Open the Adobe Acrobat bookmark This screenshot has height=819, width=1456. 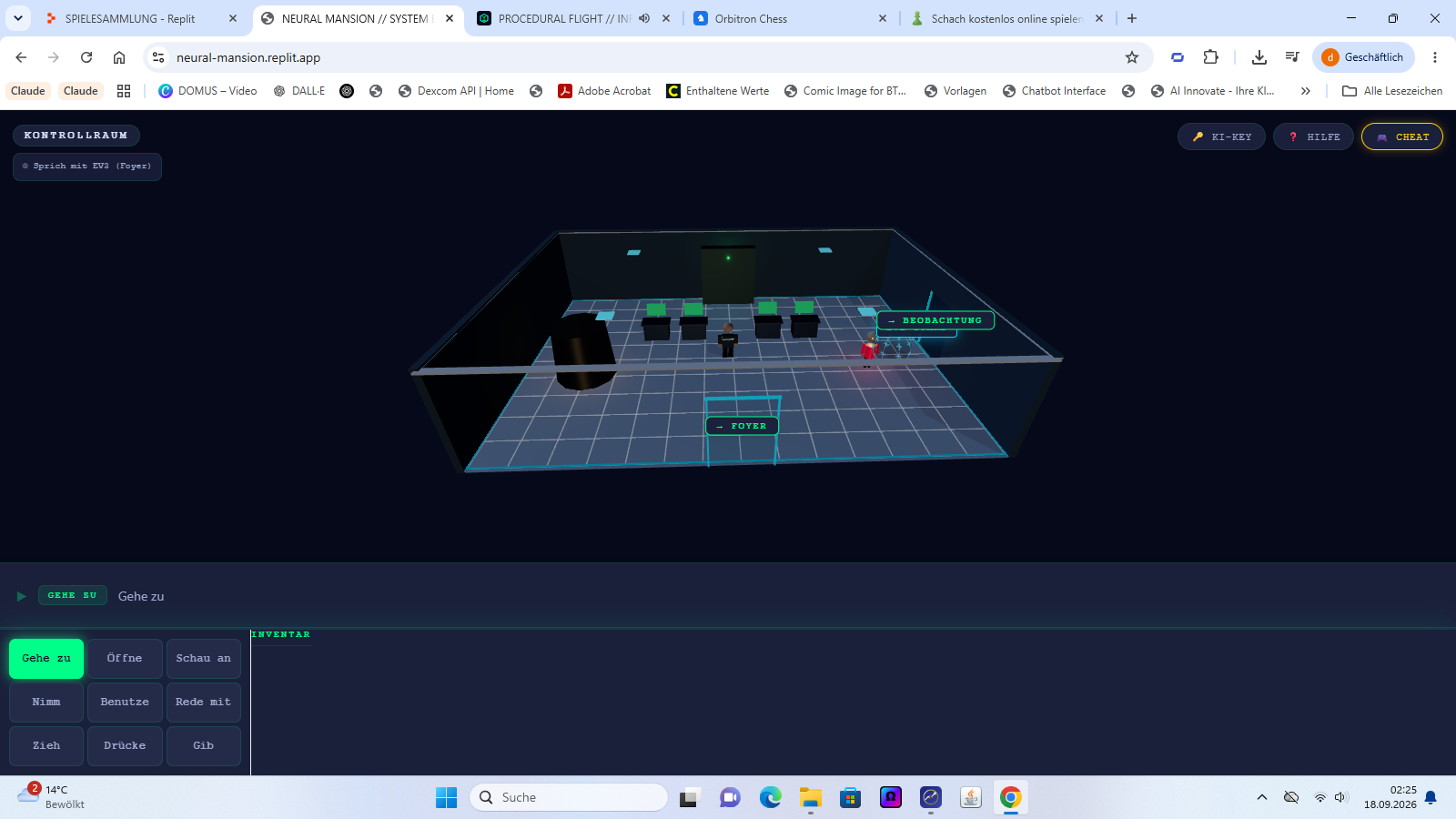(x=604, y=91)
